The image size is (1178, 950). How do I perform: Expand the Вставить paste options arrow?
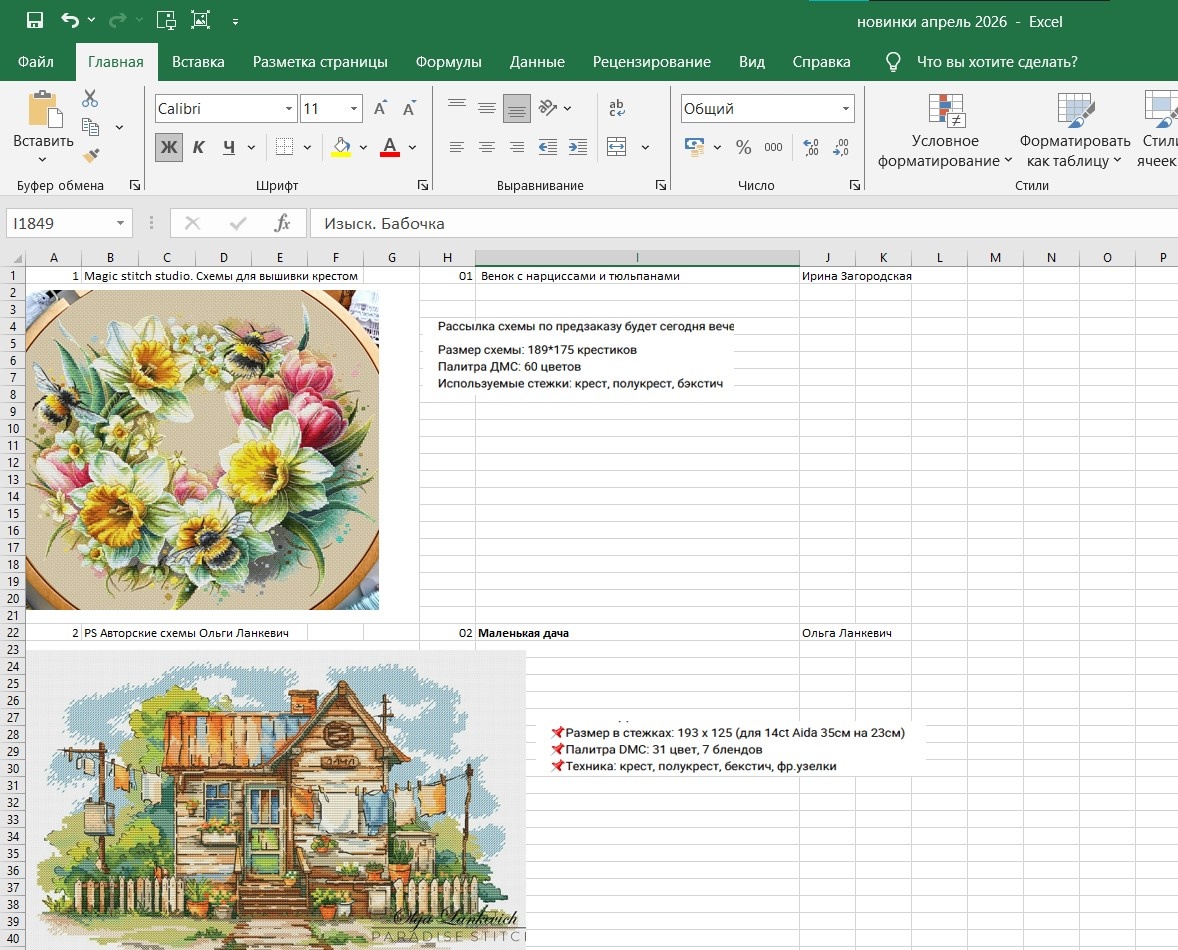42,159
